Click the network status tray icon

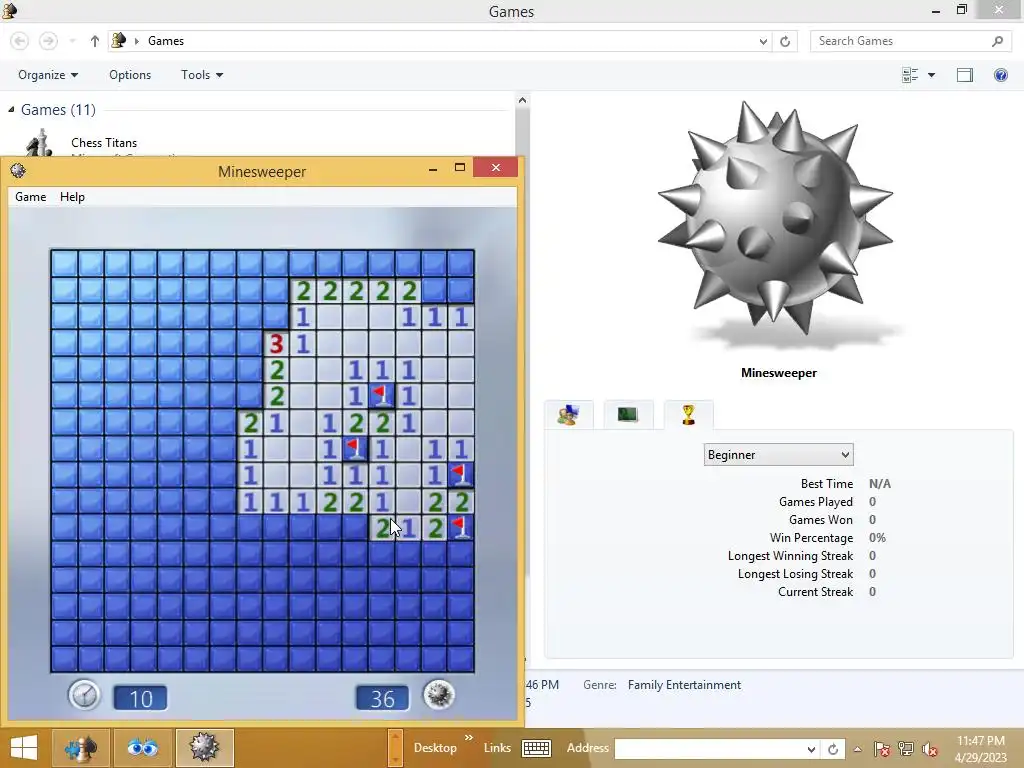coord(906,749)
